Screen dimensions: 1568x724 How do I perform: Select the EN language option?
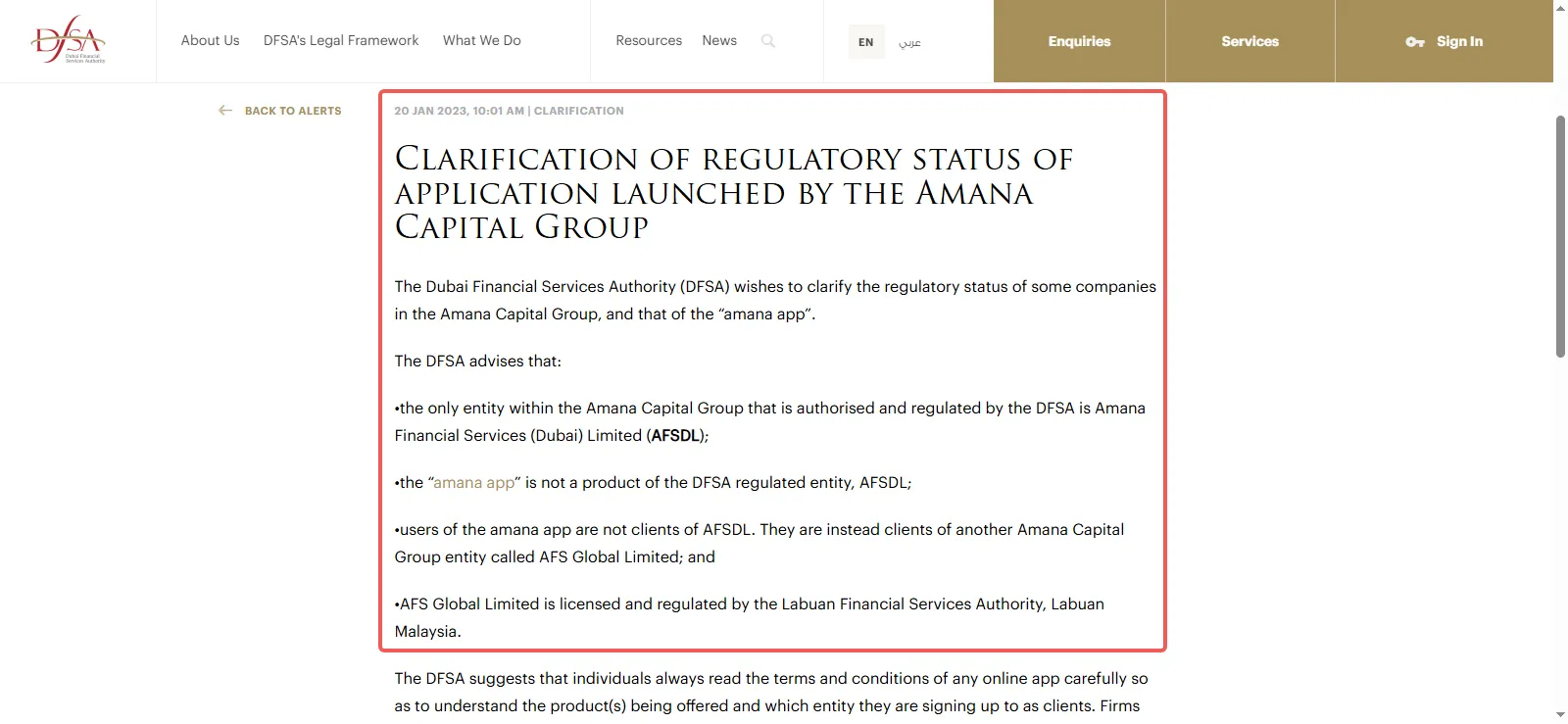pyautogui.click(x=866, y=42)
